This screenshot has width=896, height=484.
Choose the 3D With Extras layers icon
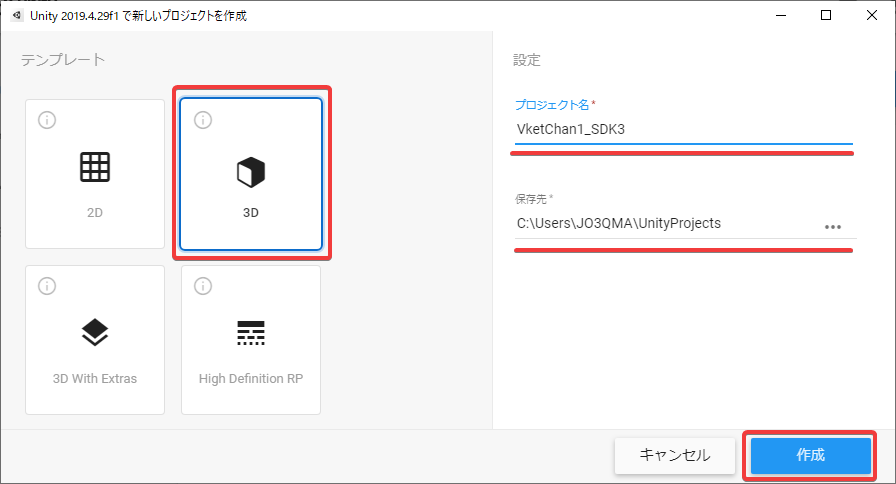tap(95, 332)
